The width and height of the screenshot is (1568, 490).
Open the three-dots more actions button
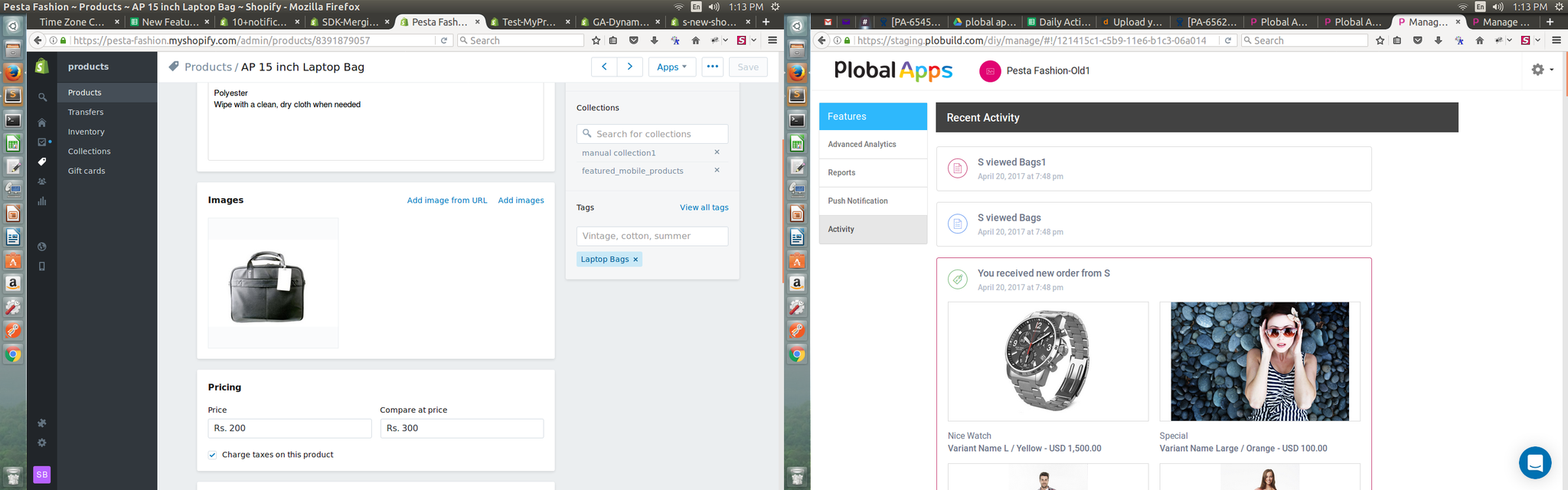(x=712, y=67)
